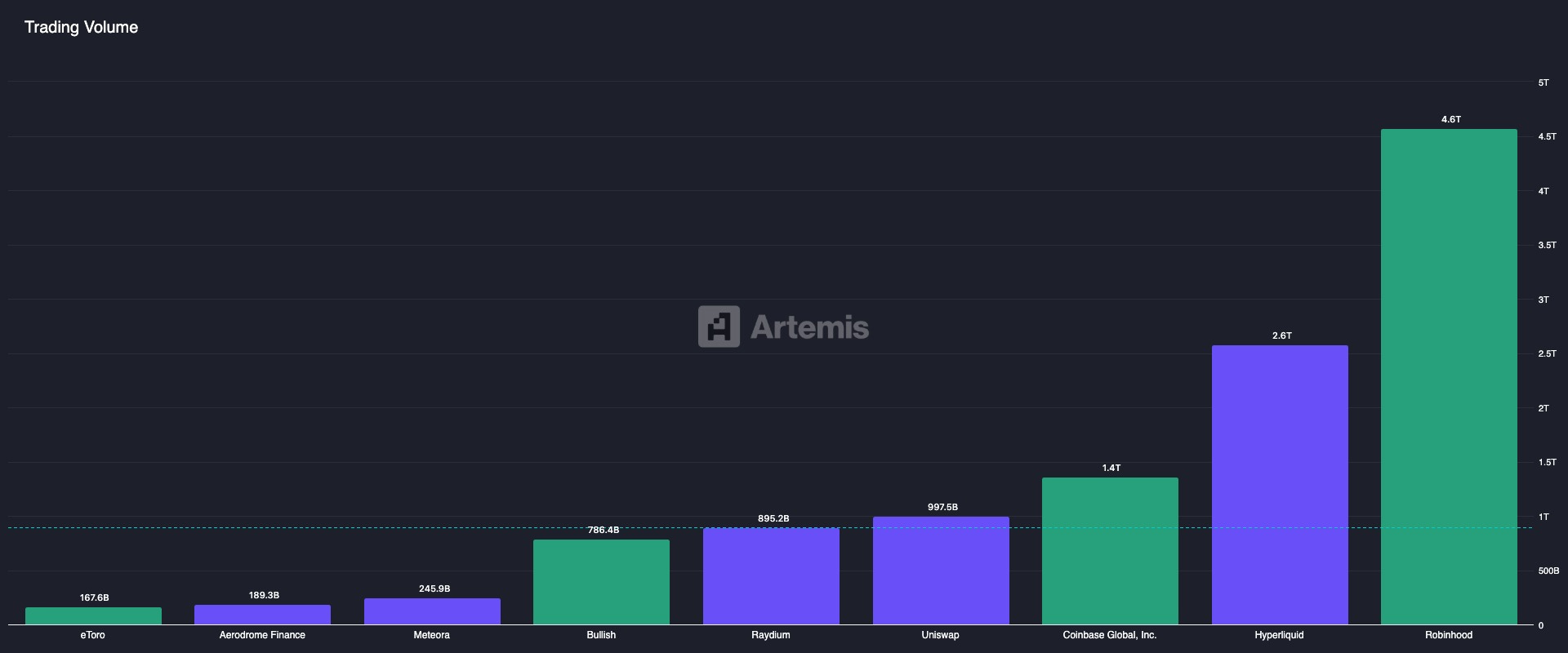Viewport: 1568px width, 653px height.
Task: Click the 500B y-axis tick label
Action: pos(1548,571)
